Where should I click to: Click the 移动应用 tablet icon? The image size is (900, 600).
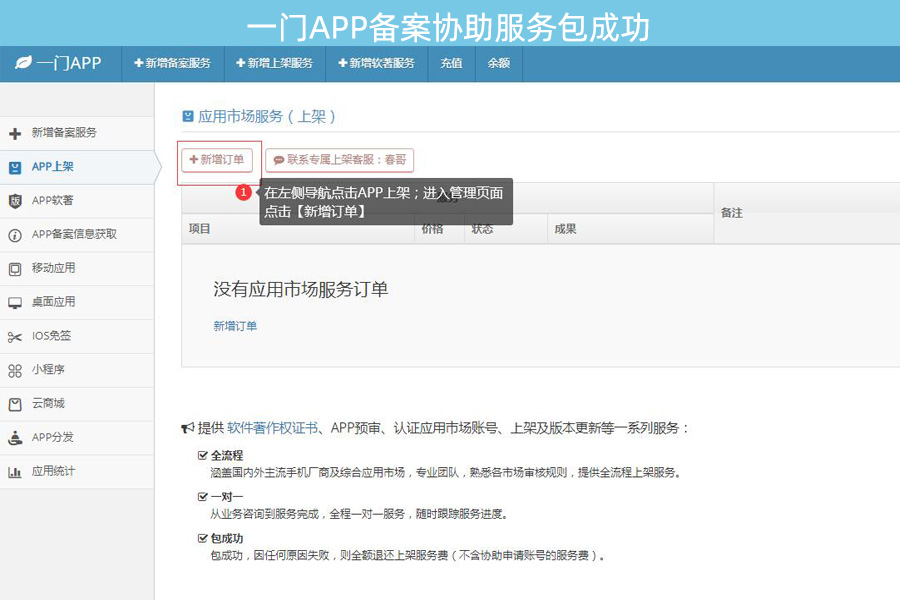click(15, 269)
